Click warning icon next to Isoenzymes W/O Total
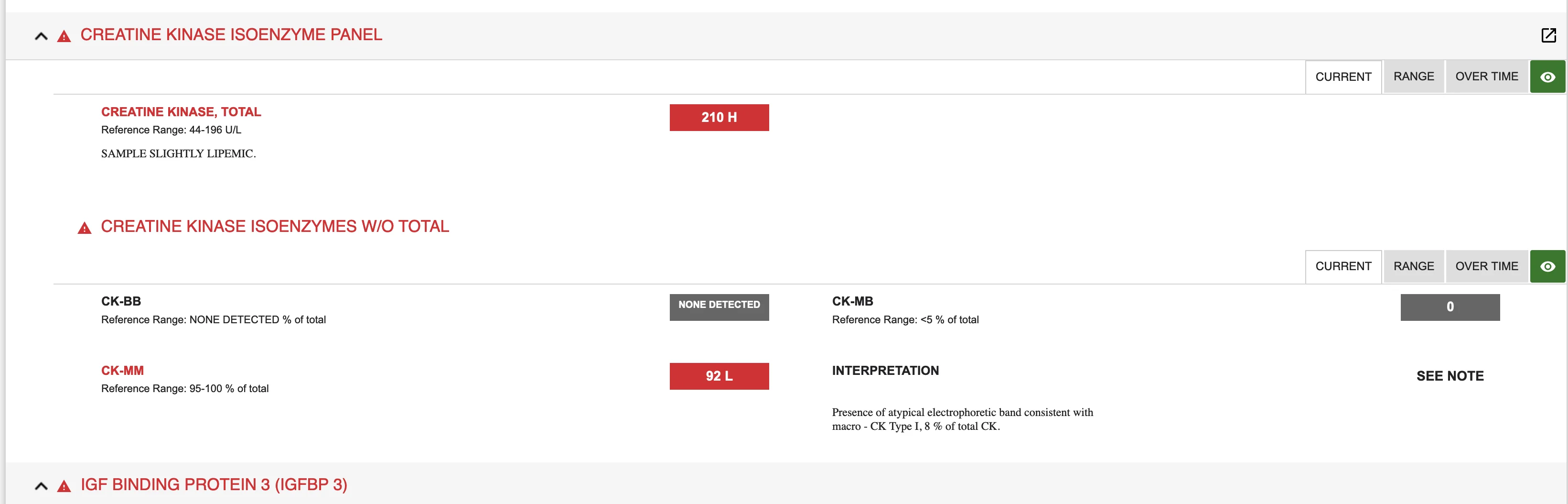 click(85, 228)
